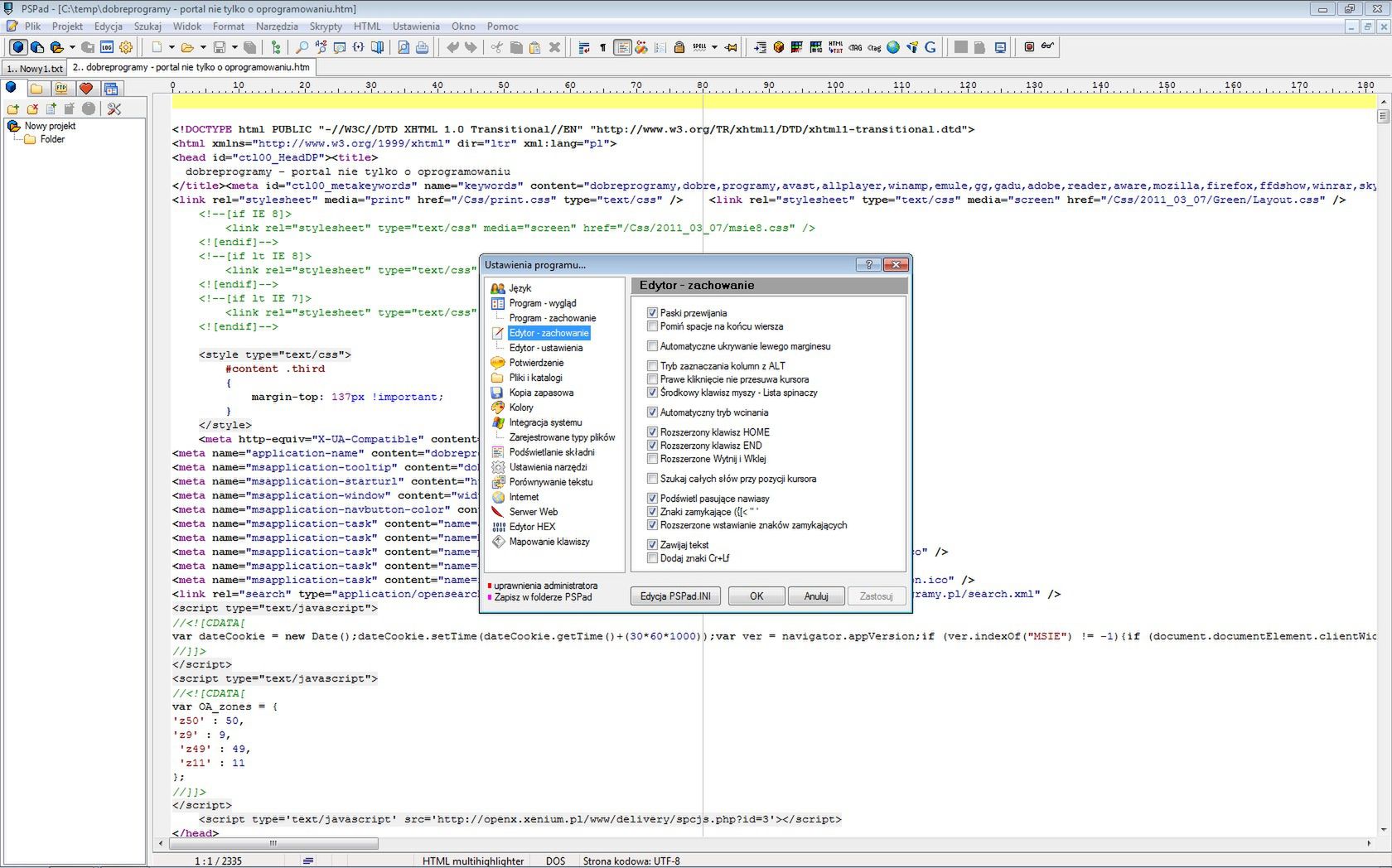1392x868 pixels.
Task: Uncheck Paski przewijania checkbox
Action: (x=652, y=313)
